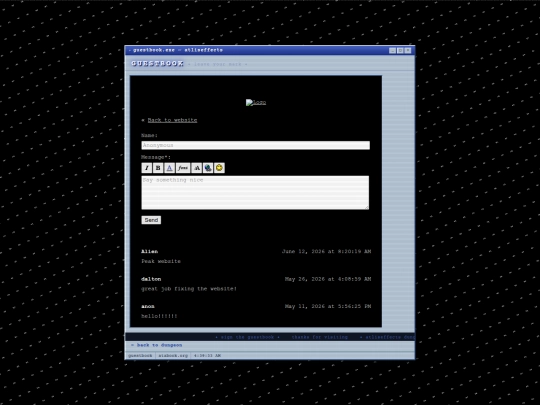Click the 'atabook.org' status bar cell

(x=173, y=355)
